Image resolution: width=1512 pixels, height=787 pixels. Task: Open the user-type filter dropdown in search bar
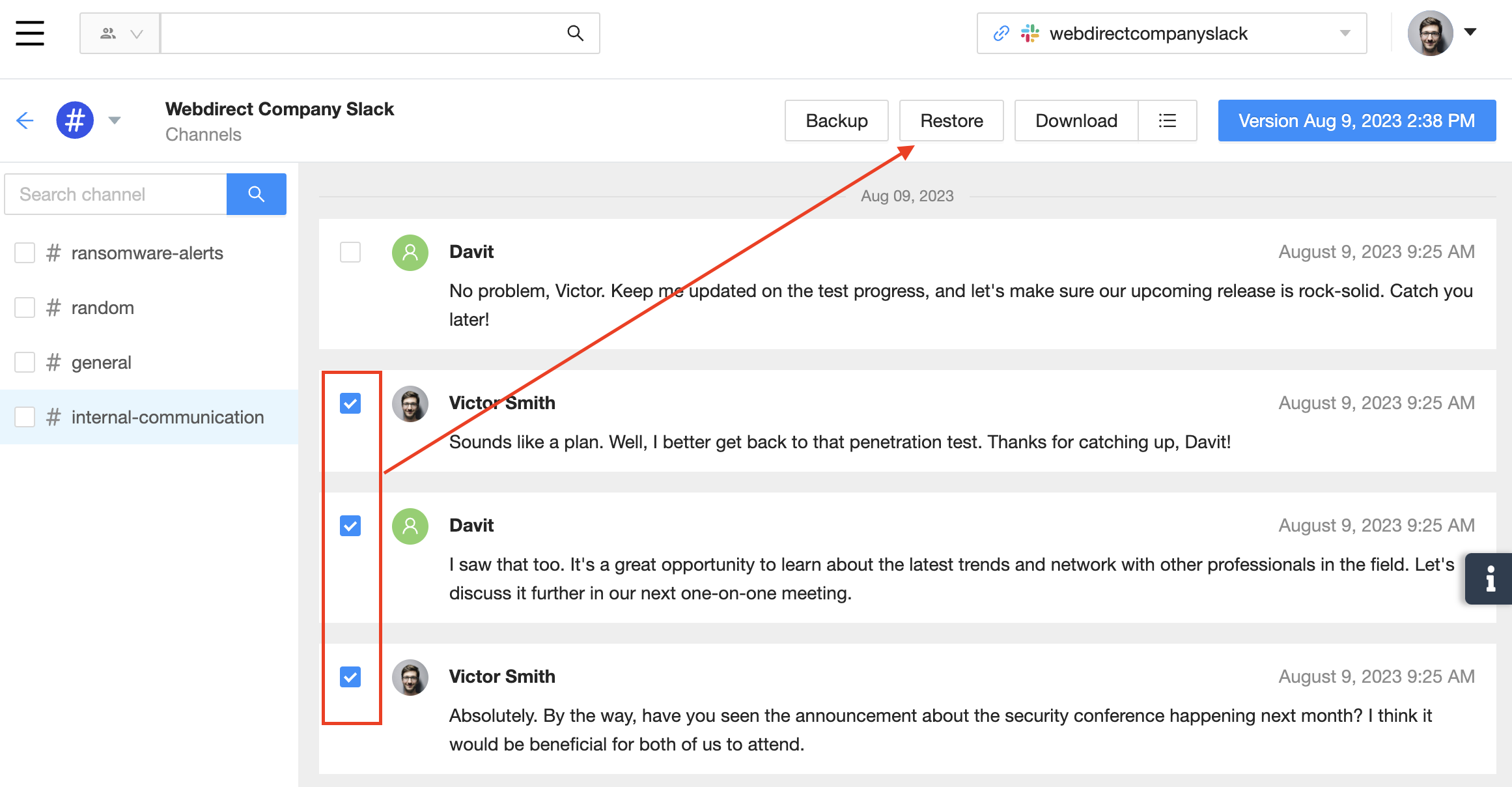[x=120, y=33]
